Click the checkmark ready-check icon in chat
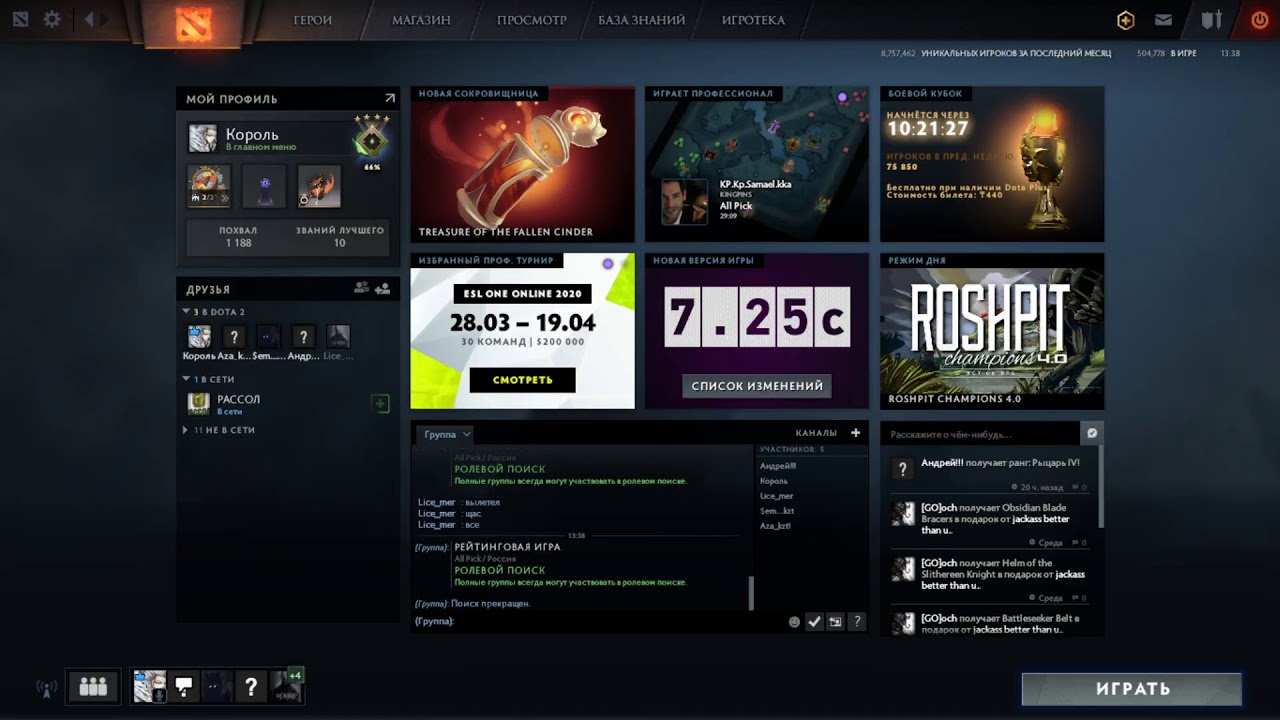The width and height of the screenshot is (1280, 720). tap(815, 622)
